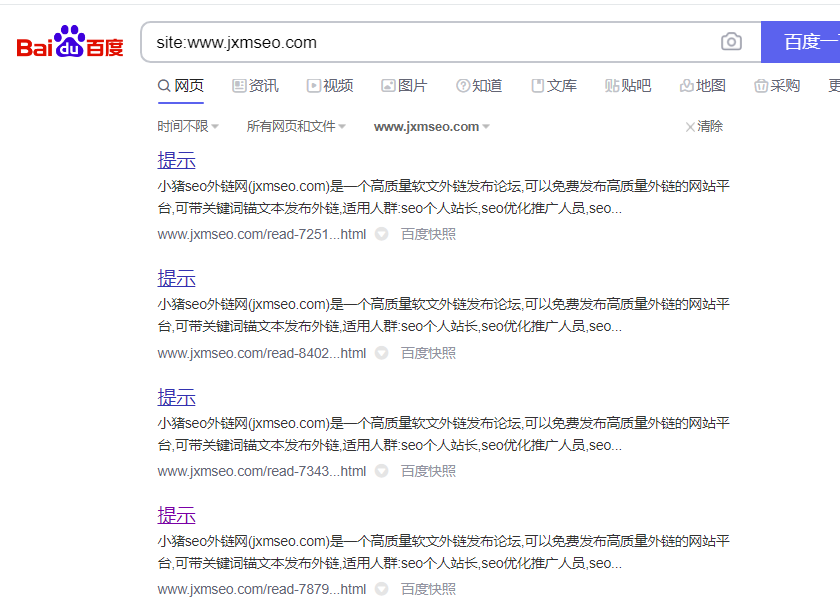
Task: Open 百度快照 for read-7251 result
Action: coord(429,234)
